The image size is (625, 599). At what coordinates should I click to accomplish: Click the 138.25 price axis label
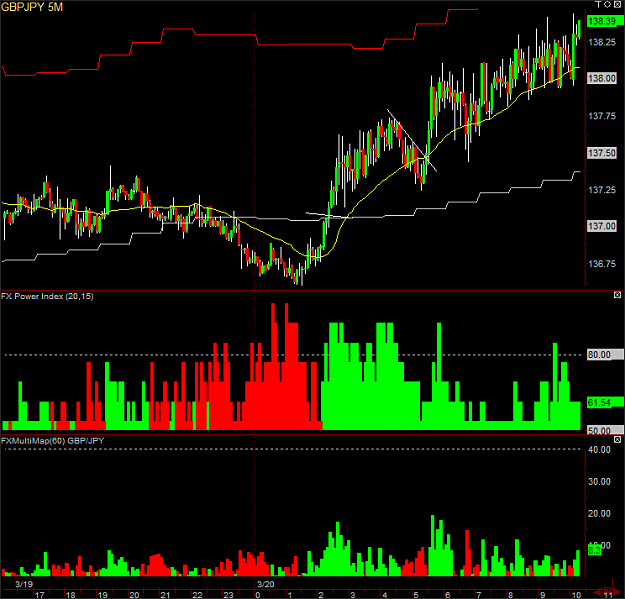pyautogui.click(x=602, y=42)
